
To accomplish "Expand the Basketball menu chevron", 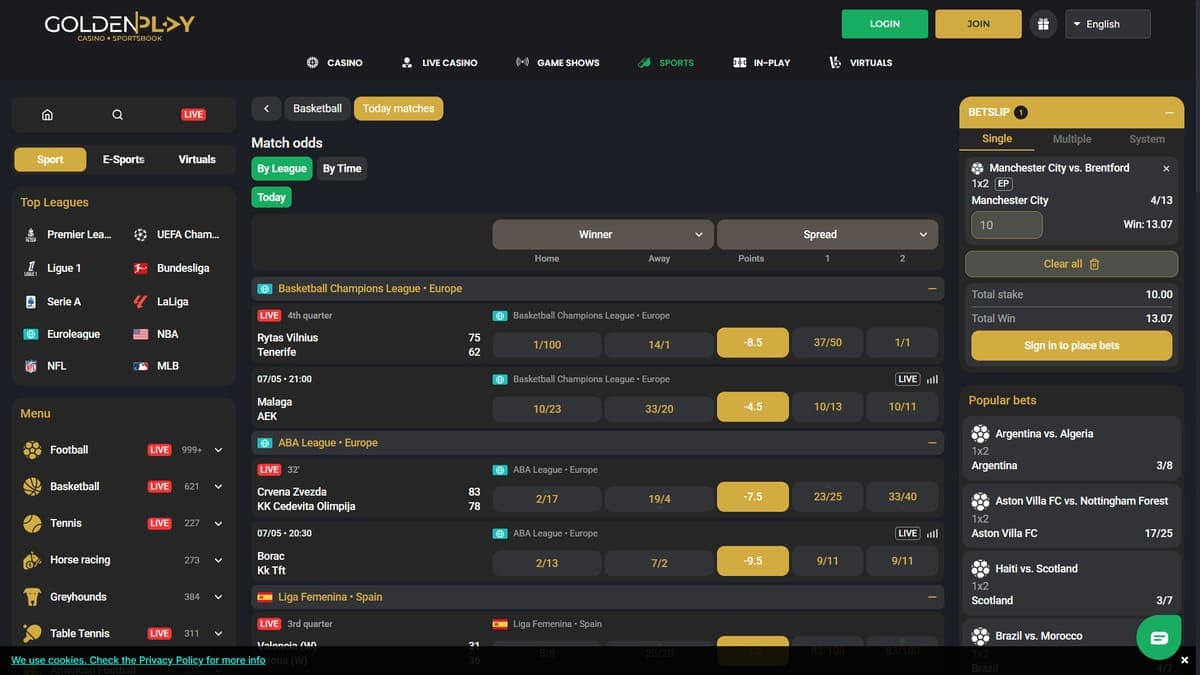I will click(x=218, y=487).
